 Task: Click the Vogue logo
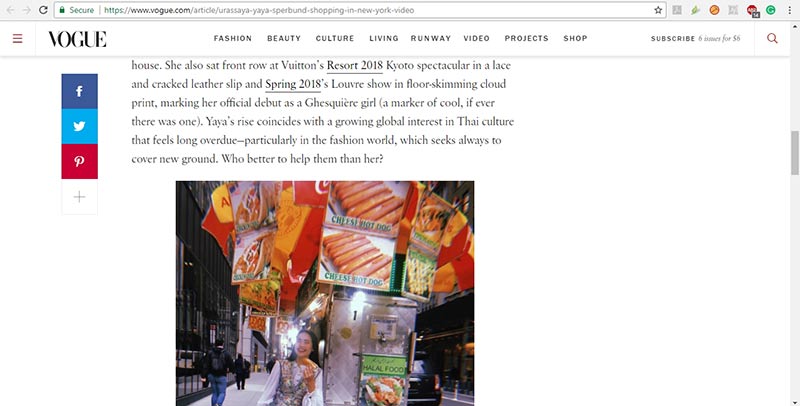point(77,39)
